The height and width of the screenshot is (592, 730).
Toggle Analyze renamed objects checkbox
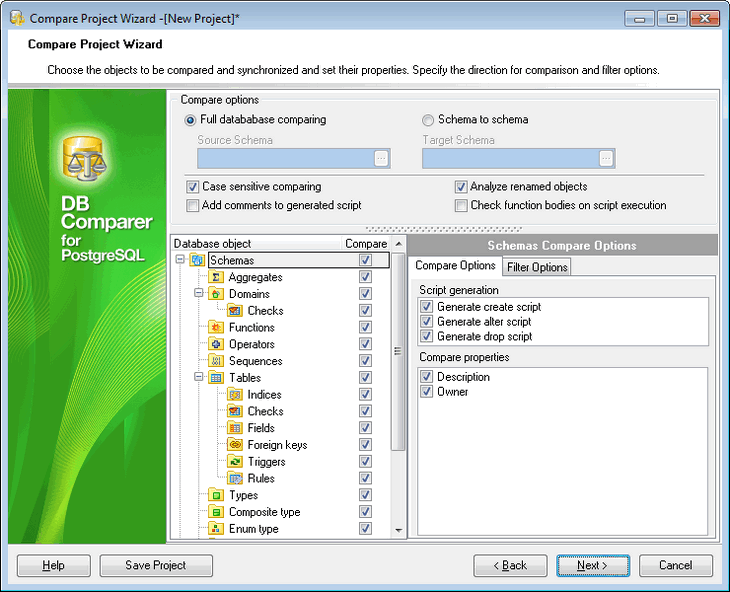click(x=461, y=187)
